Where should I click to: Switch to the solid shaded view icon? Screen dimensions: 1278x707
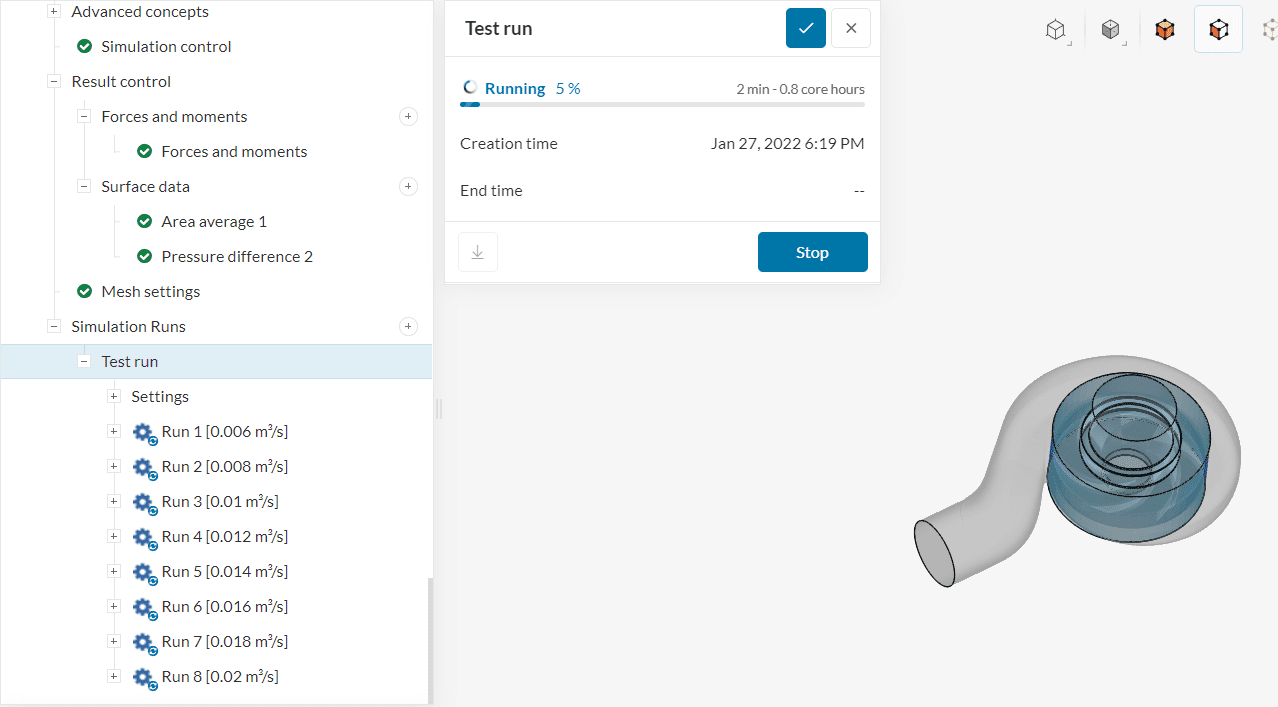pyautogui.click(x=1111, y=29)
